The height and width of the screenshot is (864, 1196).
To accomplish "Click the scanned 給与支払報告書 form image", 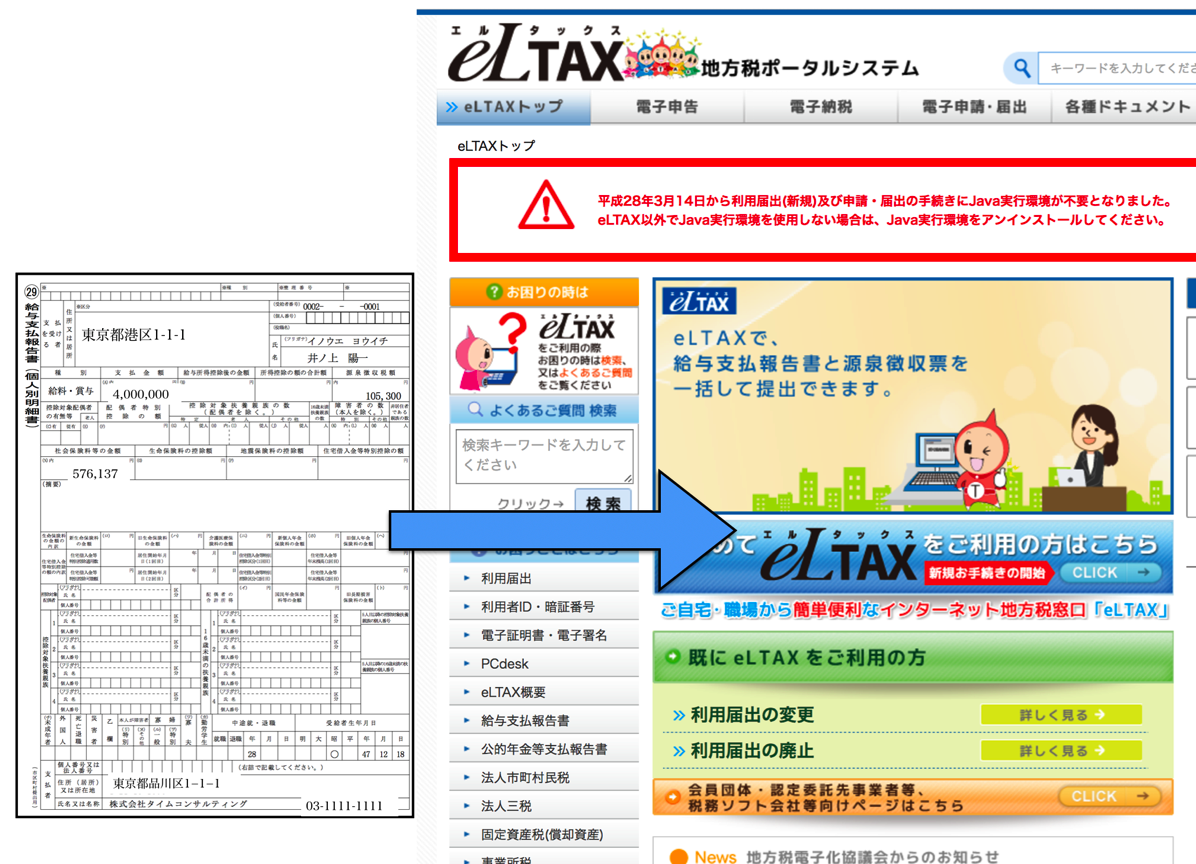I will click(x=214, y=545).
